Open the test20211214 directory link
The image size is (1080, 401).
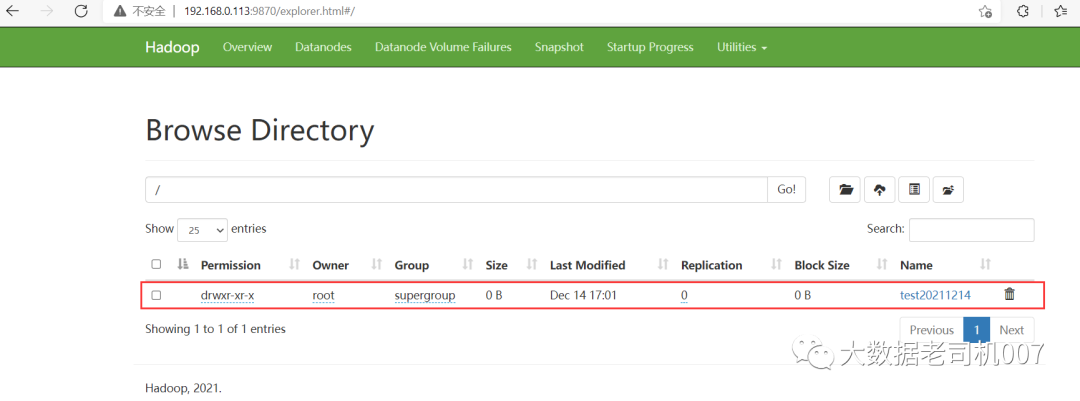[937, 296]
